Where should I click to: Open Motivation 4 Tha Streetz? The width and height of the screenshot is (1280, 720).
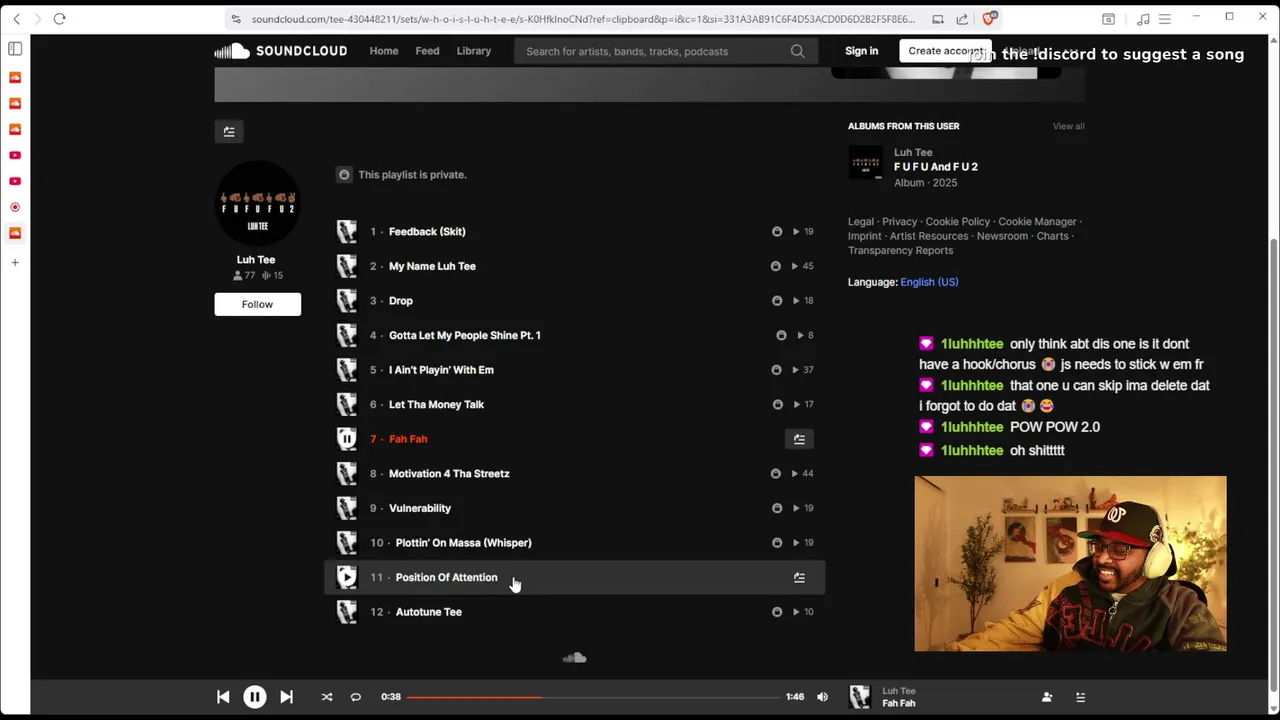pos(449,474)
